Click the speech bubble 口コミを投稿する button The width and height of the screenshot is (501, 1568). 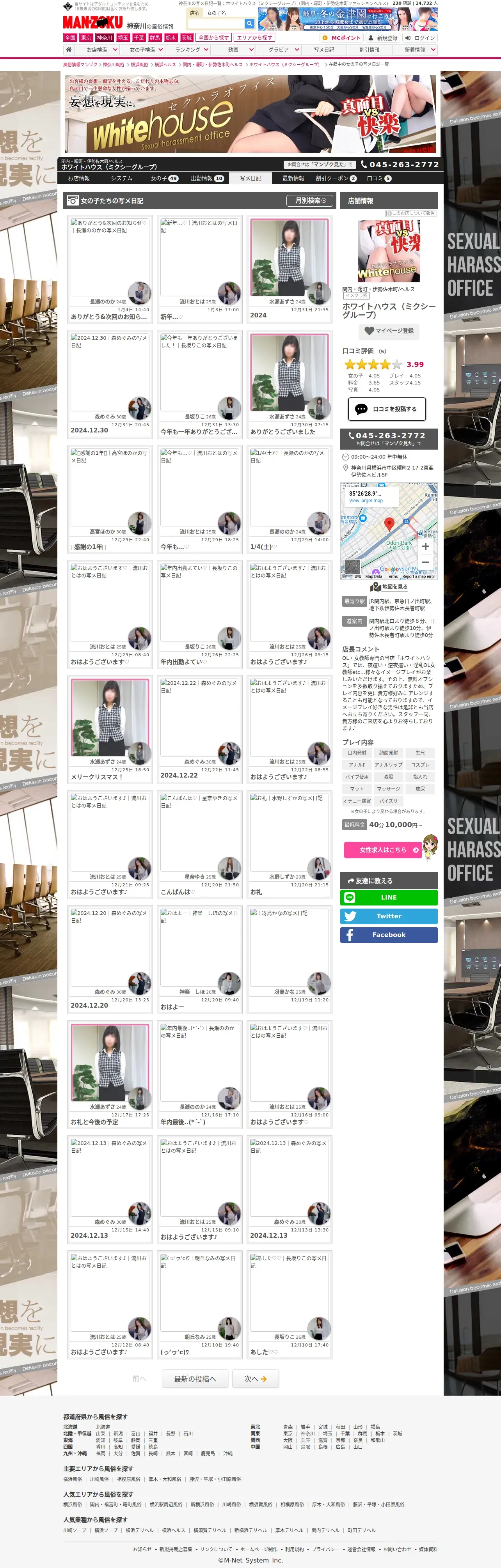pos(387,409)
